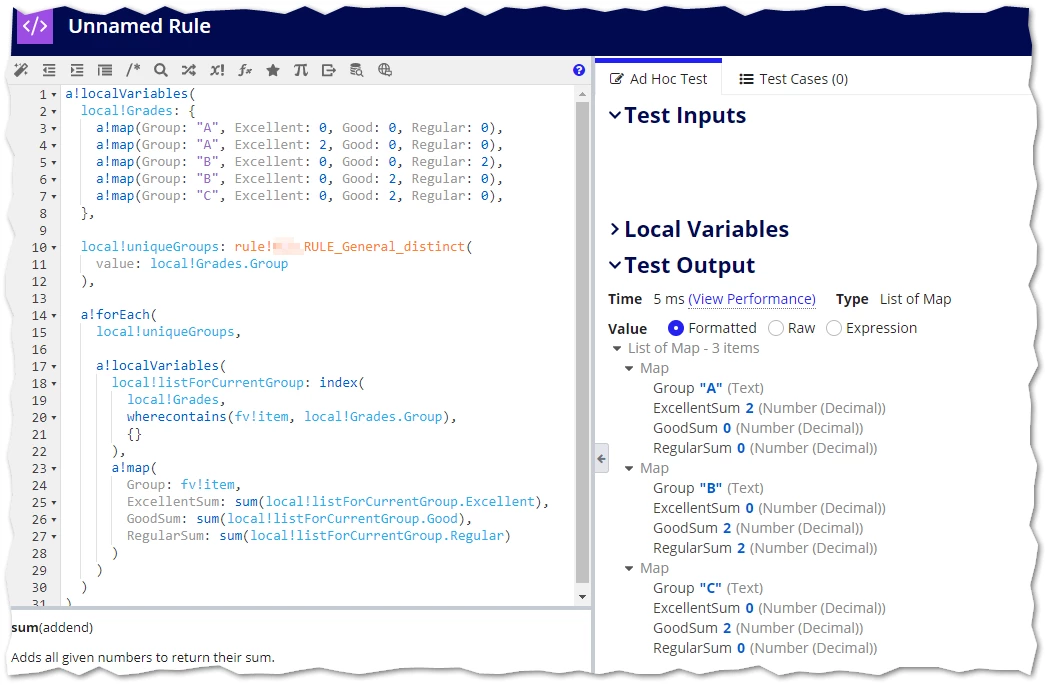Viewport: 1048px width, 685px height.
Task: Click the editor scrollbar up arrow
Action: click(582, 94)
